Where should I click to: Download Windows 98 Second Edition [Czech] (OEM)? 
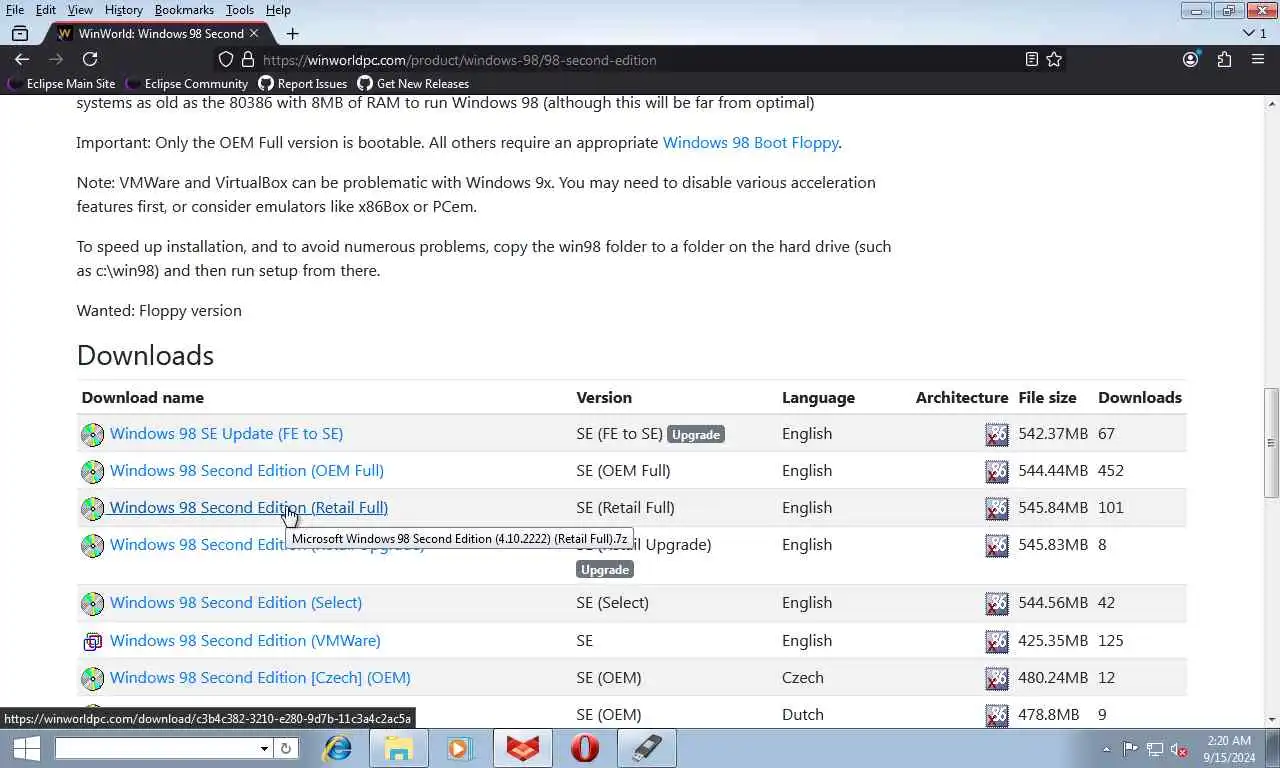click(x=260, y=678)
